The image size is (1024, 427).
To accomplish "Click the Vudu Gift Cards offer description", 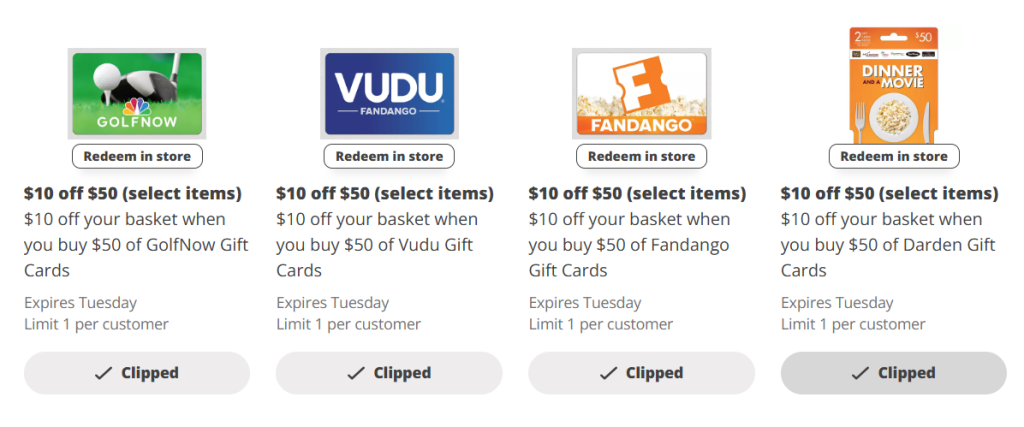I will (377, 245).
